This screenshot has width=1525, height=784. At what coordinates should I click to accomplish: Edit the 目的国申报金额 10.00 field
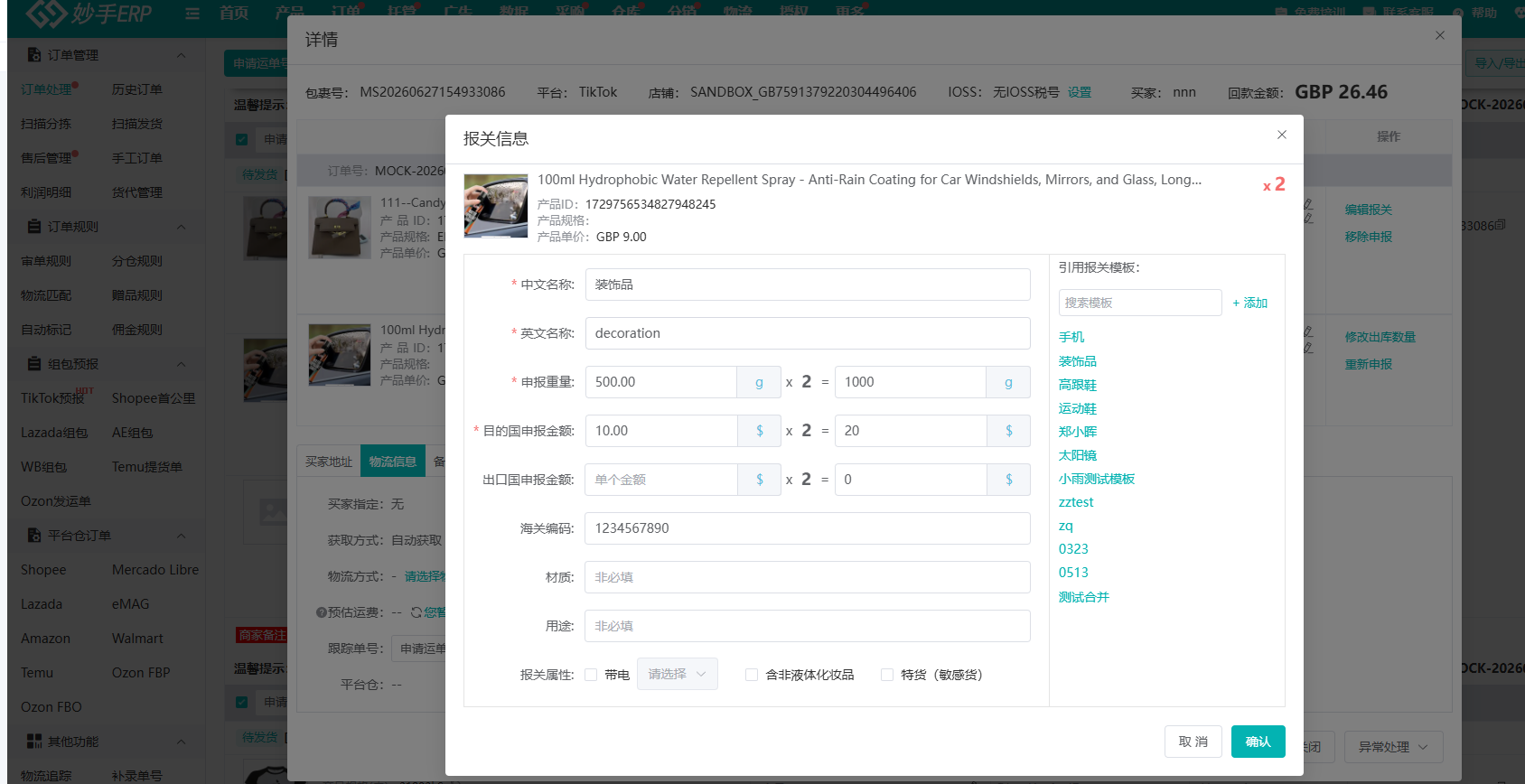661,431
